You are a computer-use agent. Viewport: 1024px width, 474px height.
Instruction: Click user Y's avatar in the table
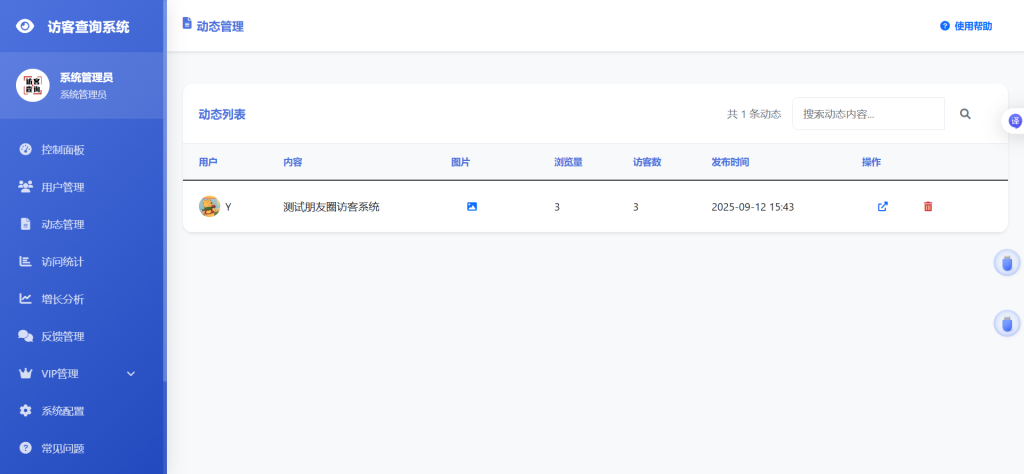pos(209,206)
